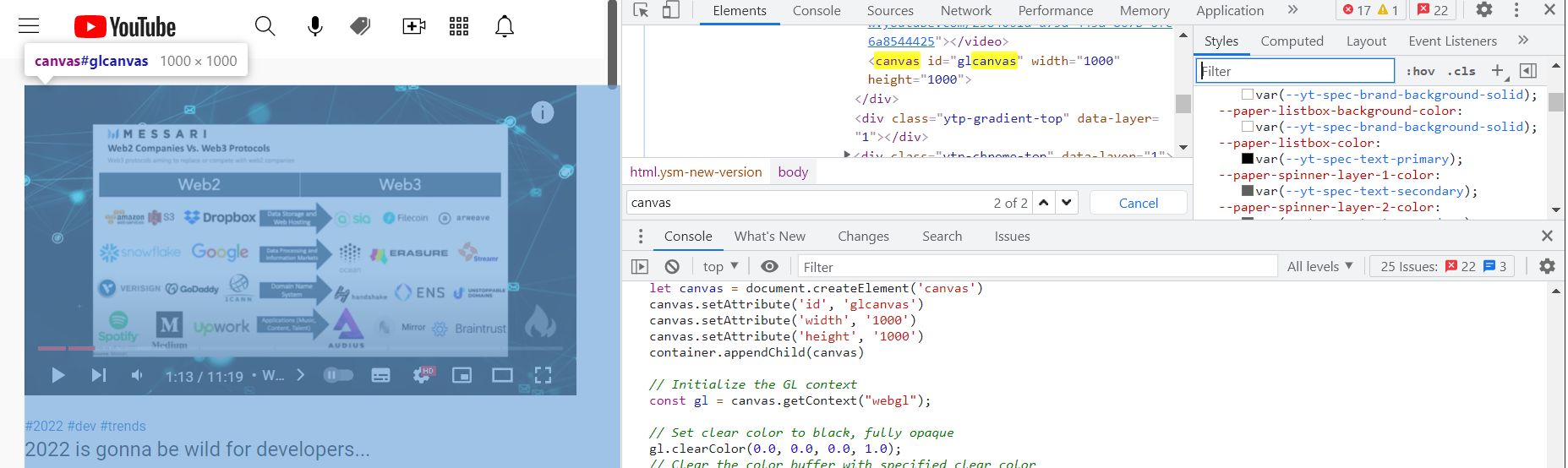The width and height of the screenshot is (1568, 468).
Task: Open gray swatch for --paper-spinner-layer-1-color
Action: (1248, 191)
